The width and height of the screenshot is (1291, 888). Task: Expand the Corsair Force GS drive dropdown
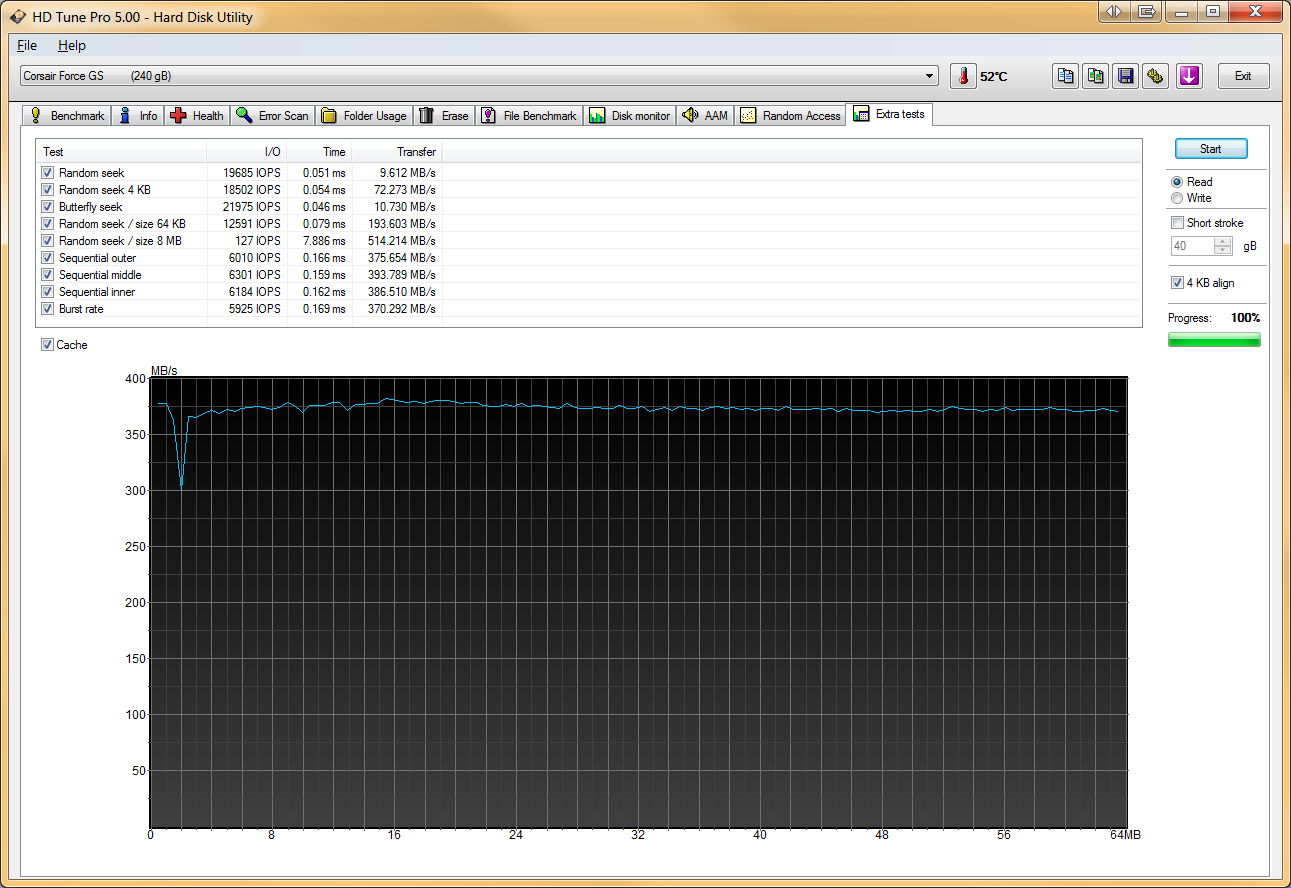930,76
